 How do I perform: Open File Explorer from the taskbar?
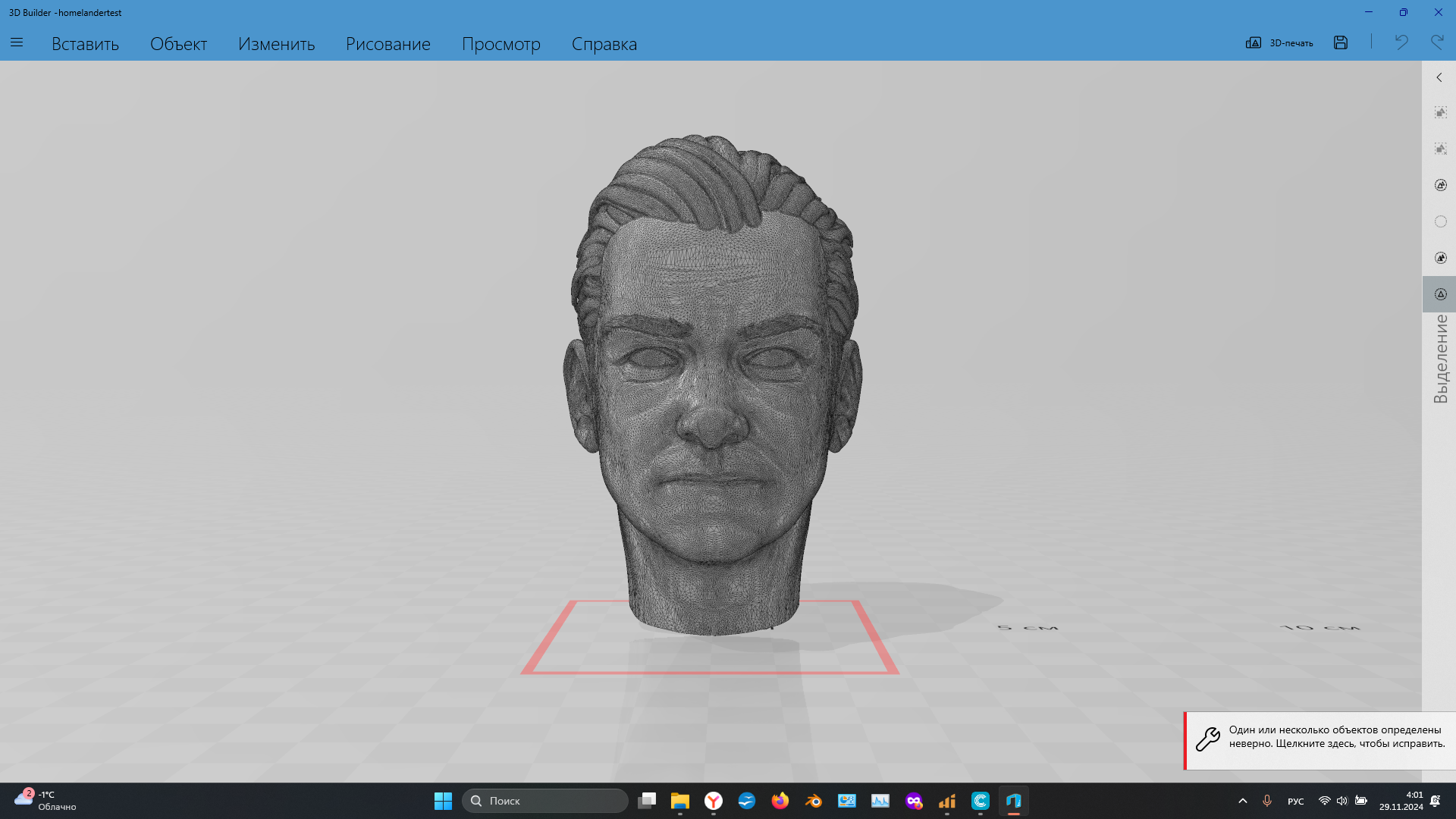click(x=679, y=801)
